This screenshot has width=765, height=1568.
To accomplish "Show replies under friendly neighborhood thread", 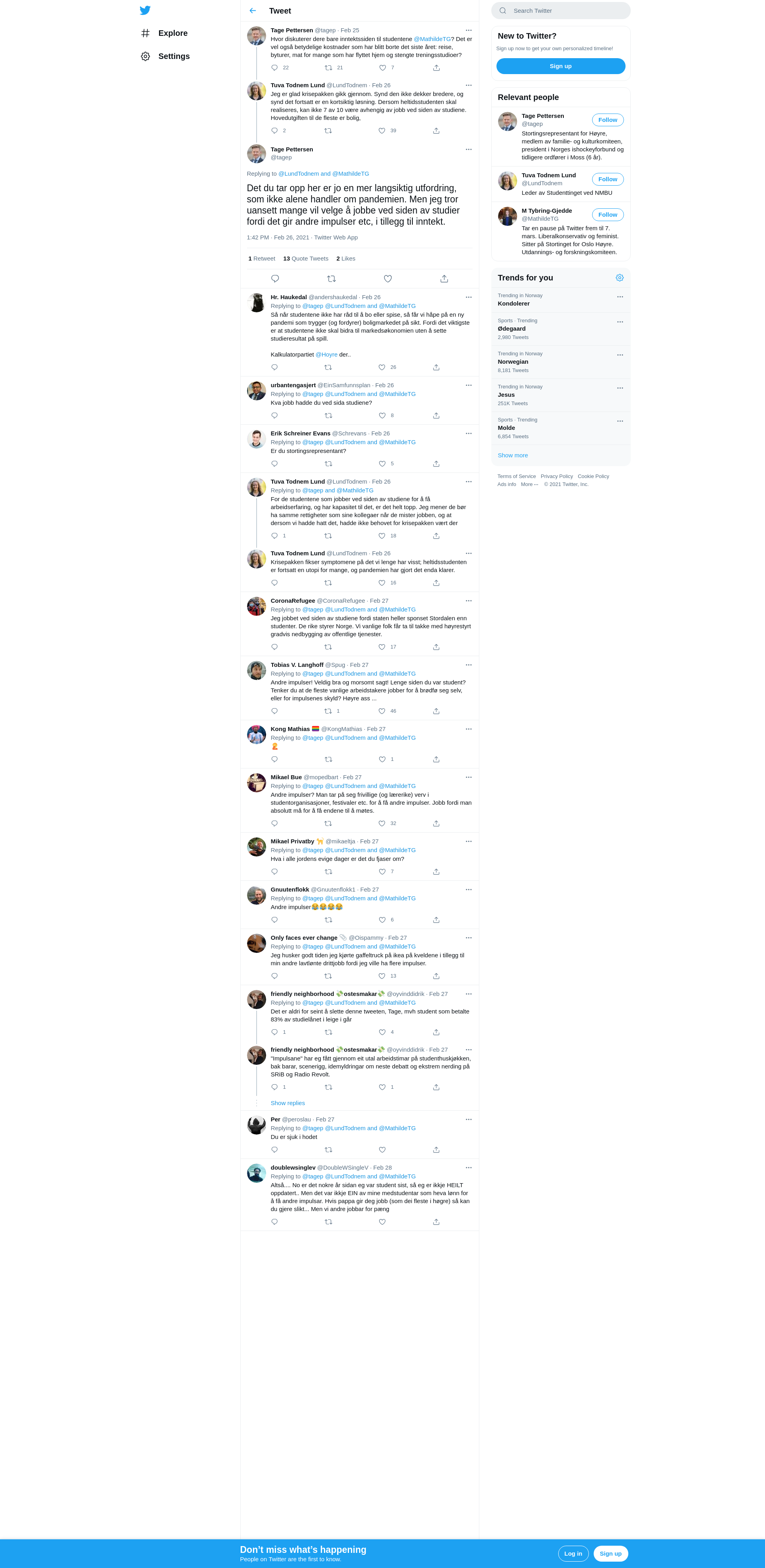I will pyautogui.click(x=288, y=1103).
